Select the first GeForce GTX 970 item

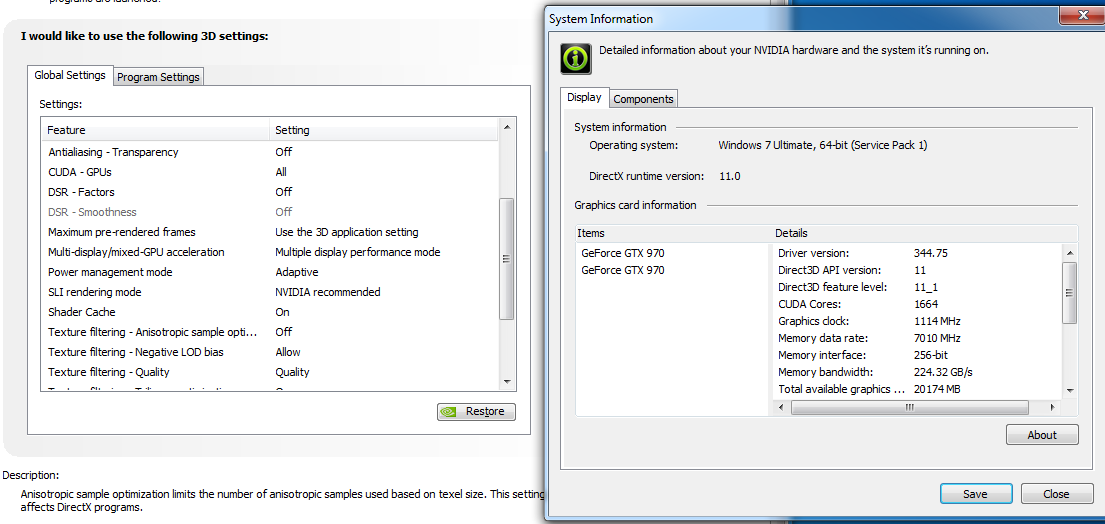point(623,253)
